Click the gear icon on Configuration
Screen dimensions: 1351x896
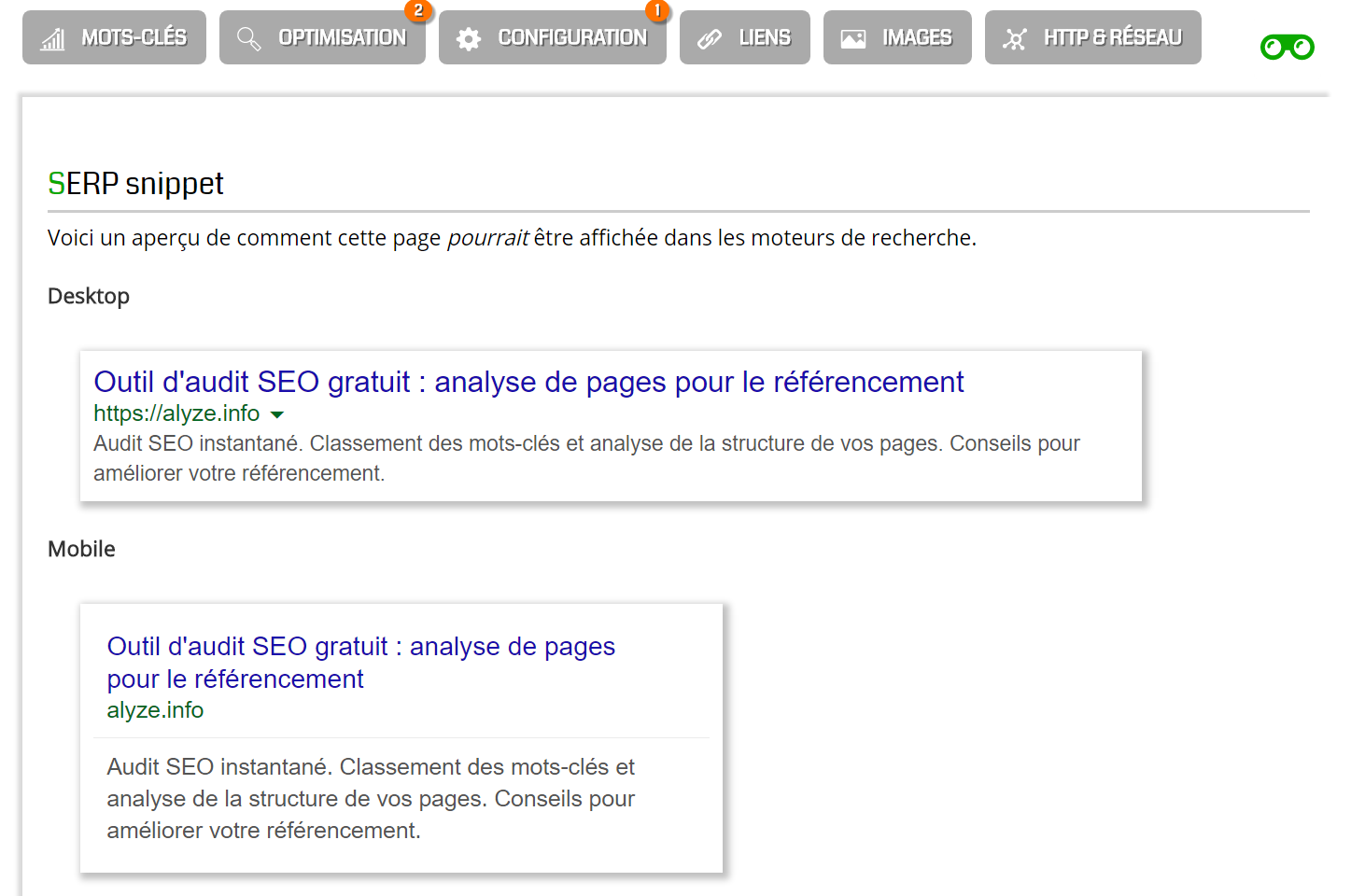click(469, 37)
